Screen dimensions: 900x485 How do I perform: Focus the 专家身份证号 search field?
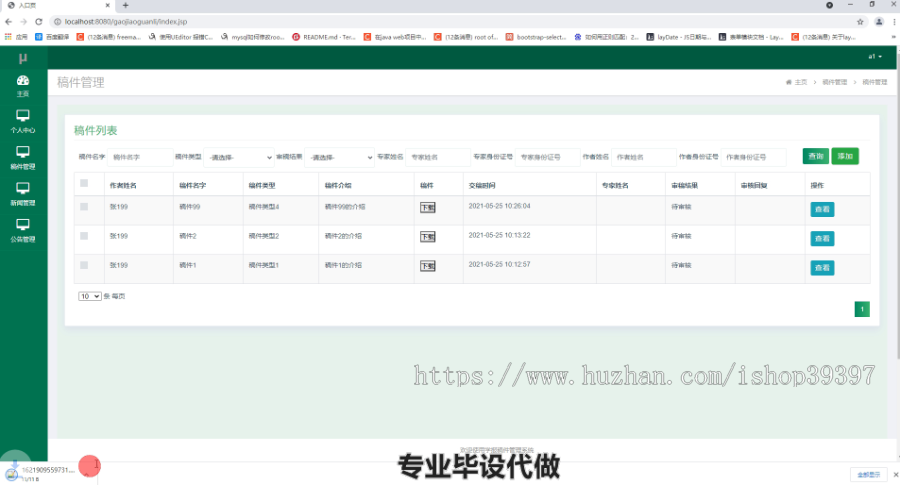[548, 157]
